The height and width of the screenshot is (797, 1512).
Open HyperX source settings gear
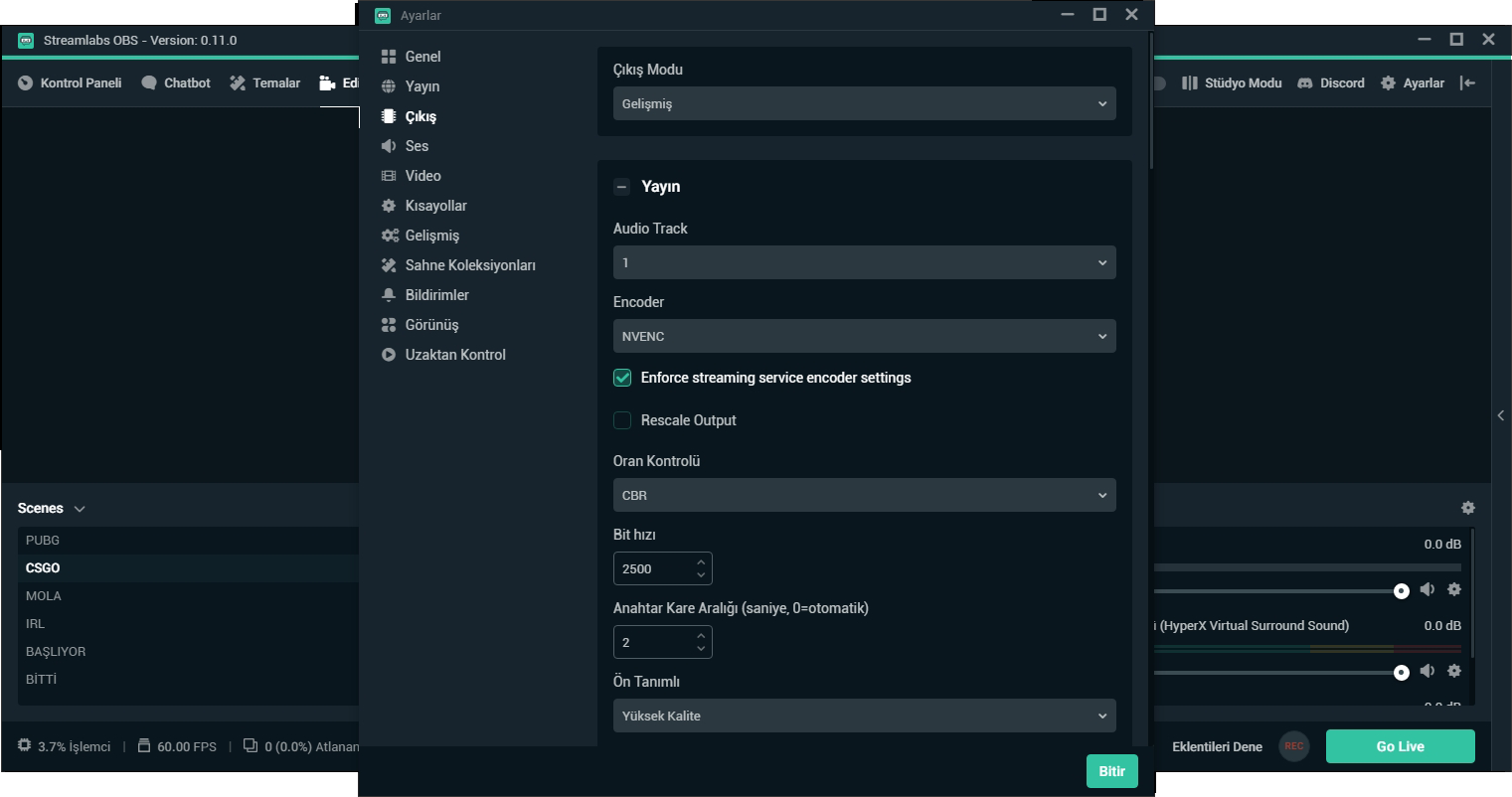1454,671
